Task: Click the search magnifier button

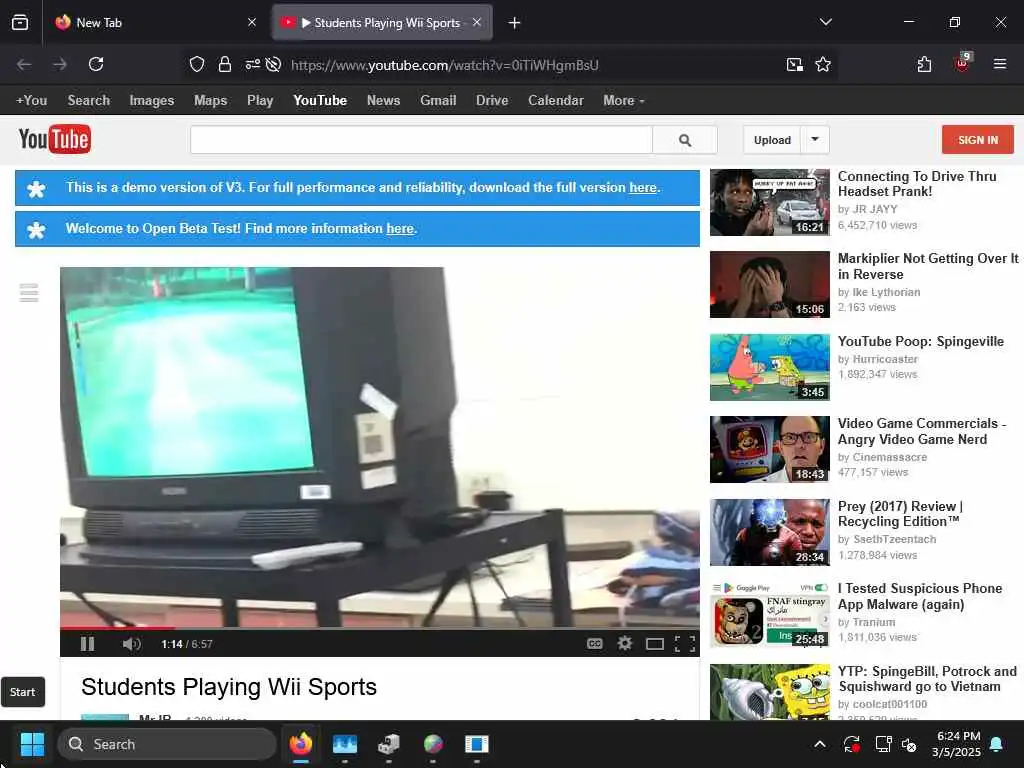Action: [685, 140]
